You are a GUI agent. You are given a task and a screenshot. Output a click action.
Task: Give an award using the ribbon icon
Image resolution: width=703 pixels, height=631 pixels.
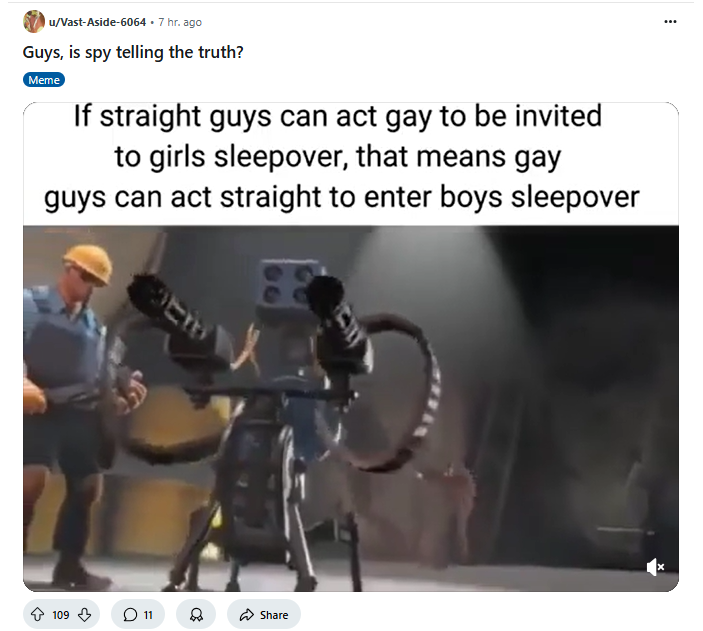click(x=196, y=614)
